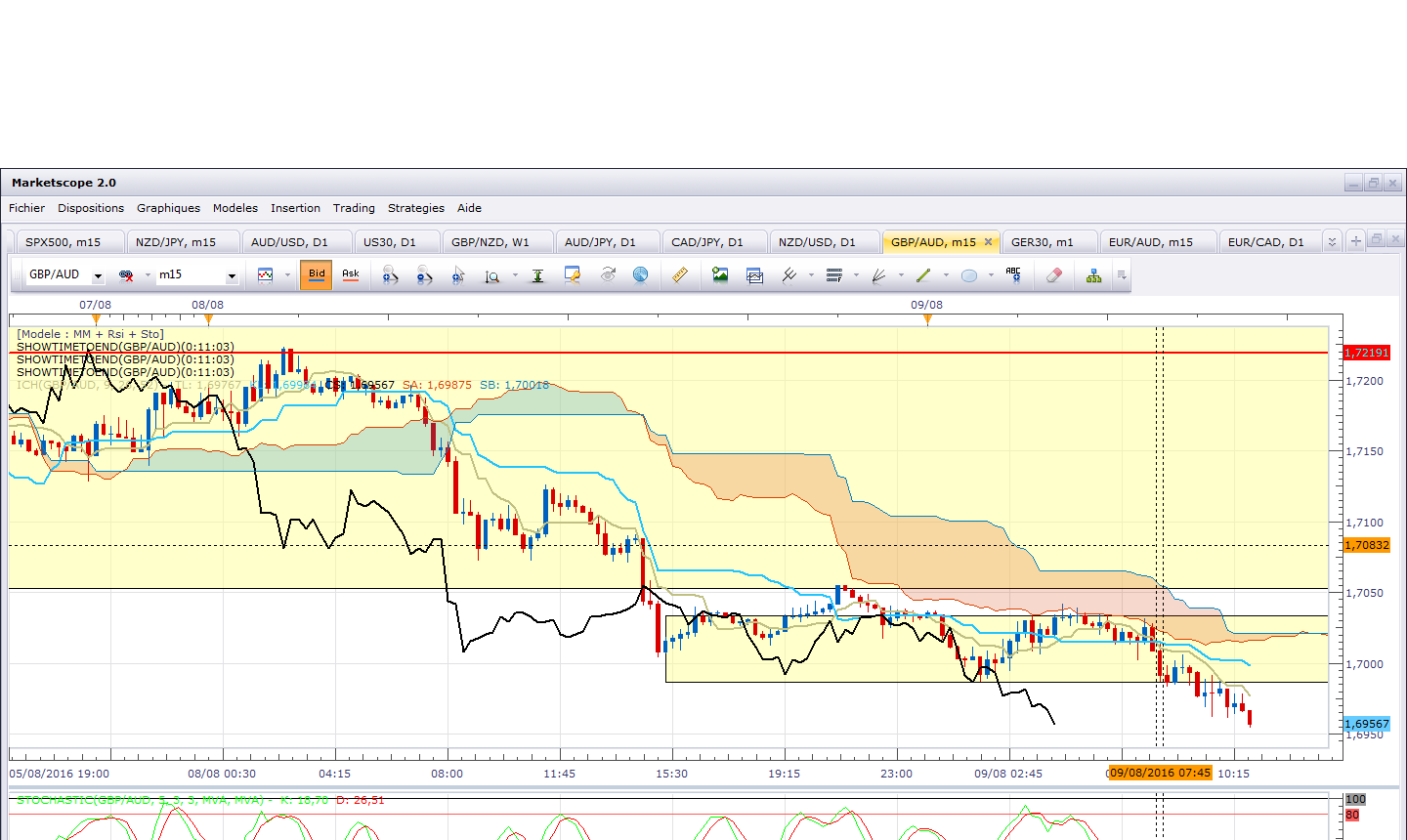The image size is (1407, 840).
Task: Toggle Ask price display
Action: coord(351,275)
